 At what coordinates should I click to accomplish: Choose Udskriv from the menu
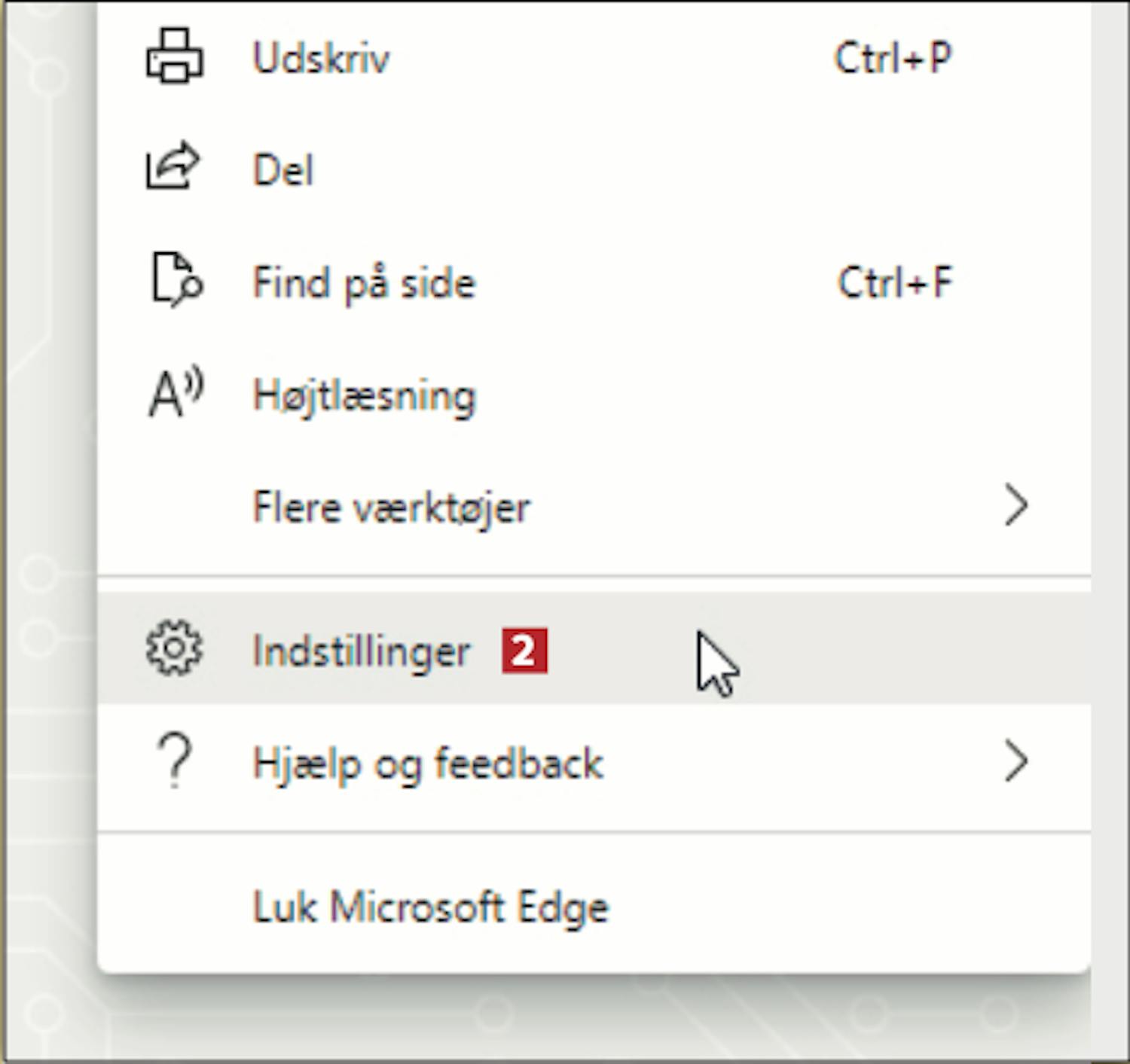coord(594,57)
